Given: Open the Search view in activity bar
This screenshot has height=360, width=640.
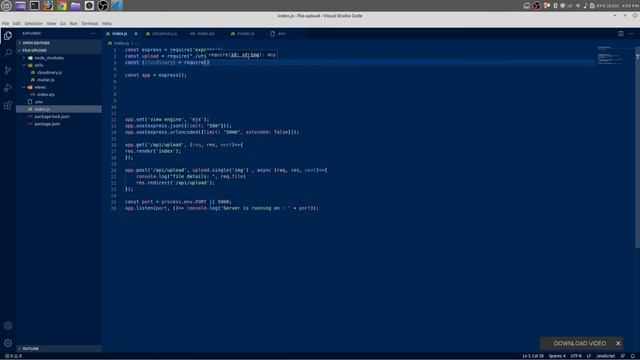Looking at the screenshot, I should click(x=8, y=53).
